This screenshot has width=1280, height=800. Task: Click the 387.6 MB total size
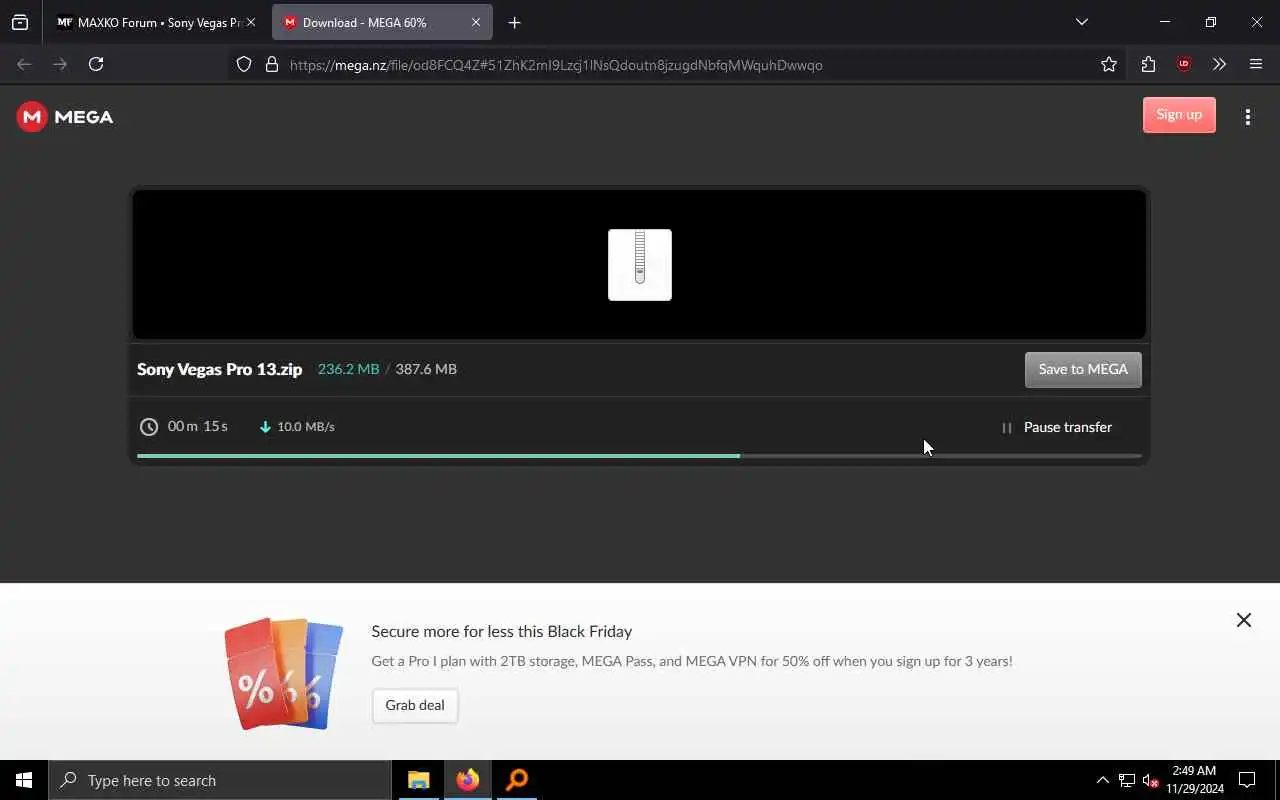tap(426, 369)
